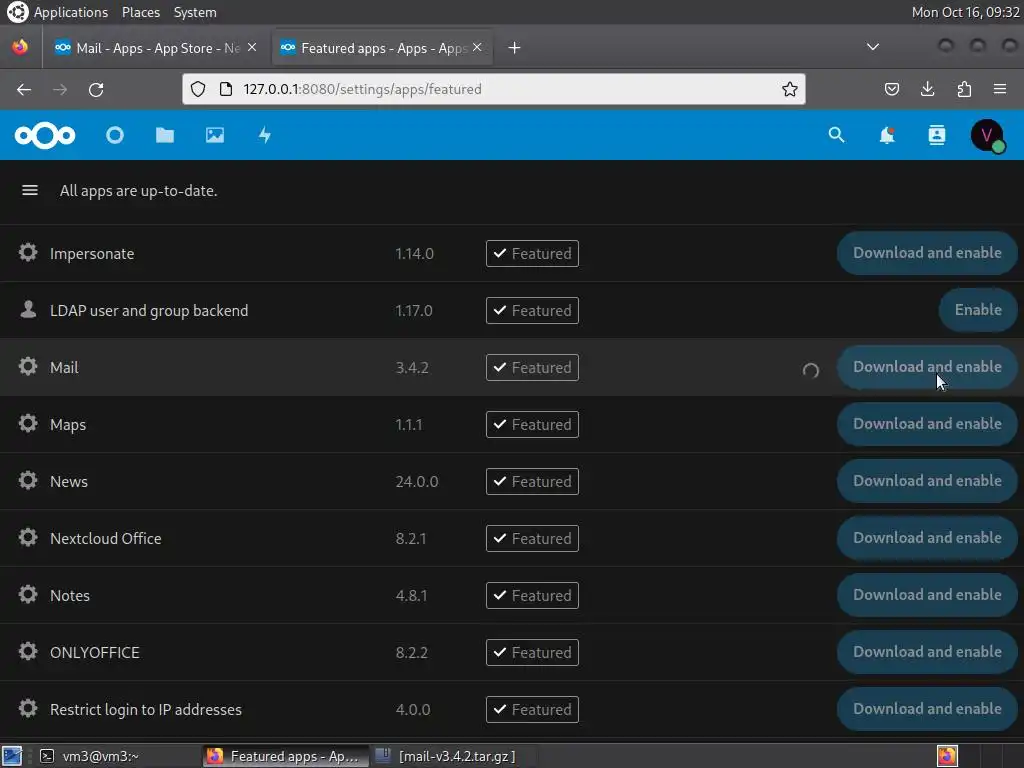1024x768 pixels.
Task: Open the Dashboard circle icon
Action: [115, 135]
